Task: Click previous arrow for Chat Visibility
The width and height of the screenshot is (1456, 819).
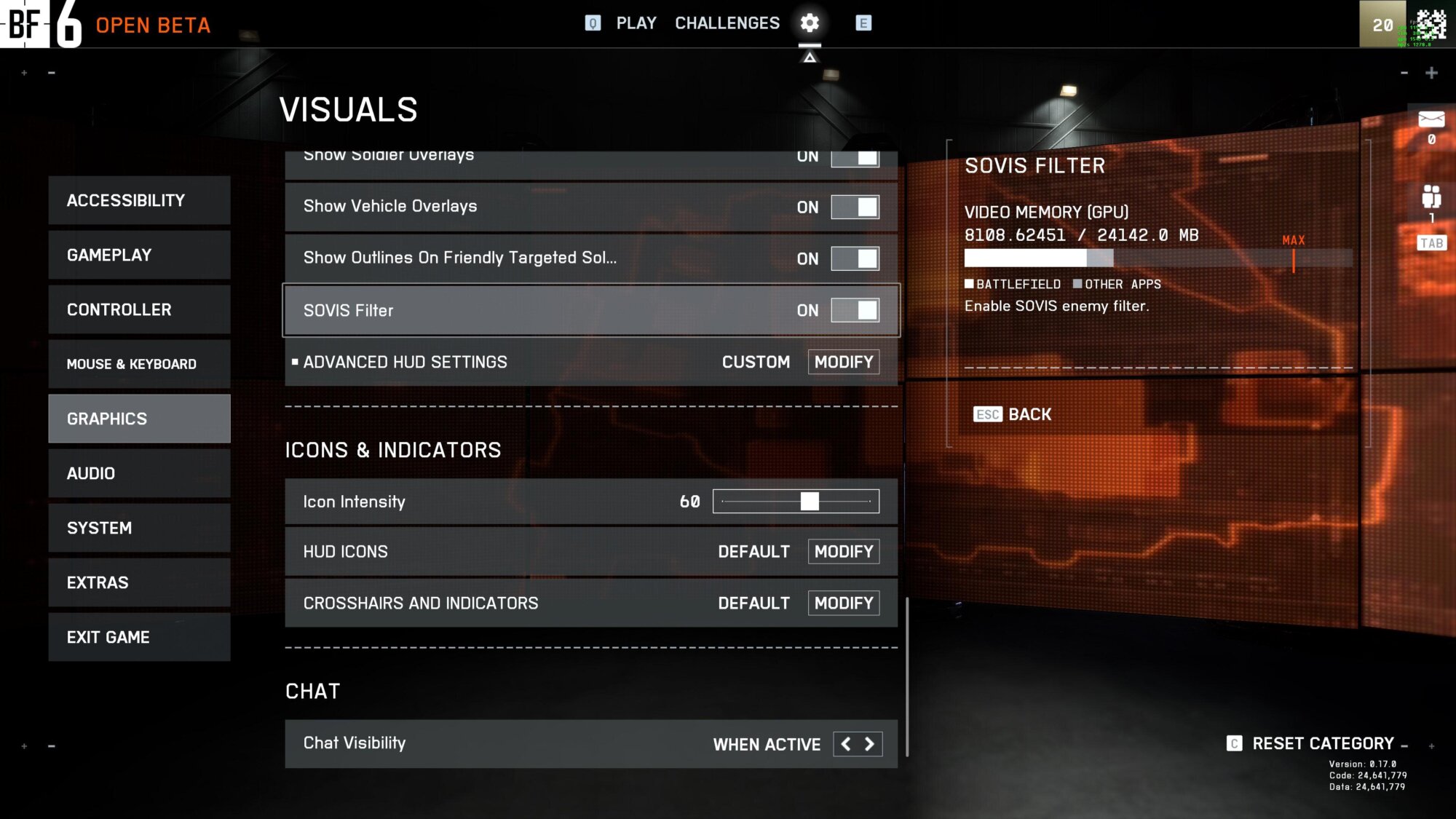Action: pyautogui.click(x=846, y=744)
